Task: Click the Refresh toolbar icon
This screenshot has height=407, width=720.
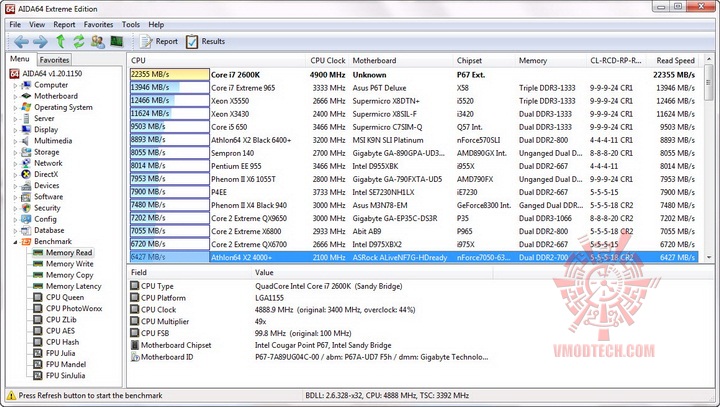Action: [79, 42]
